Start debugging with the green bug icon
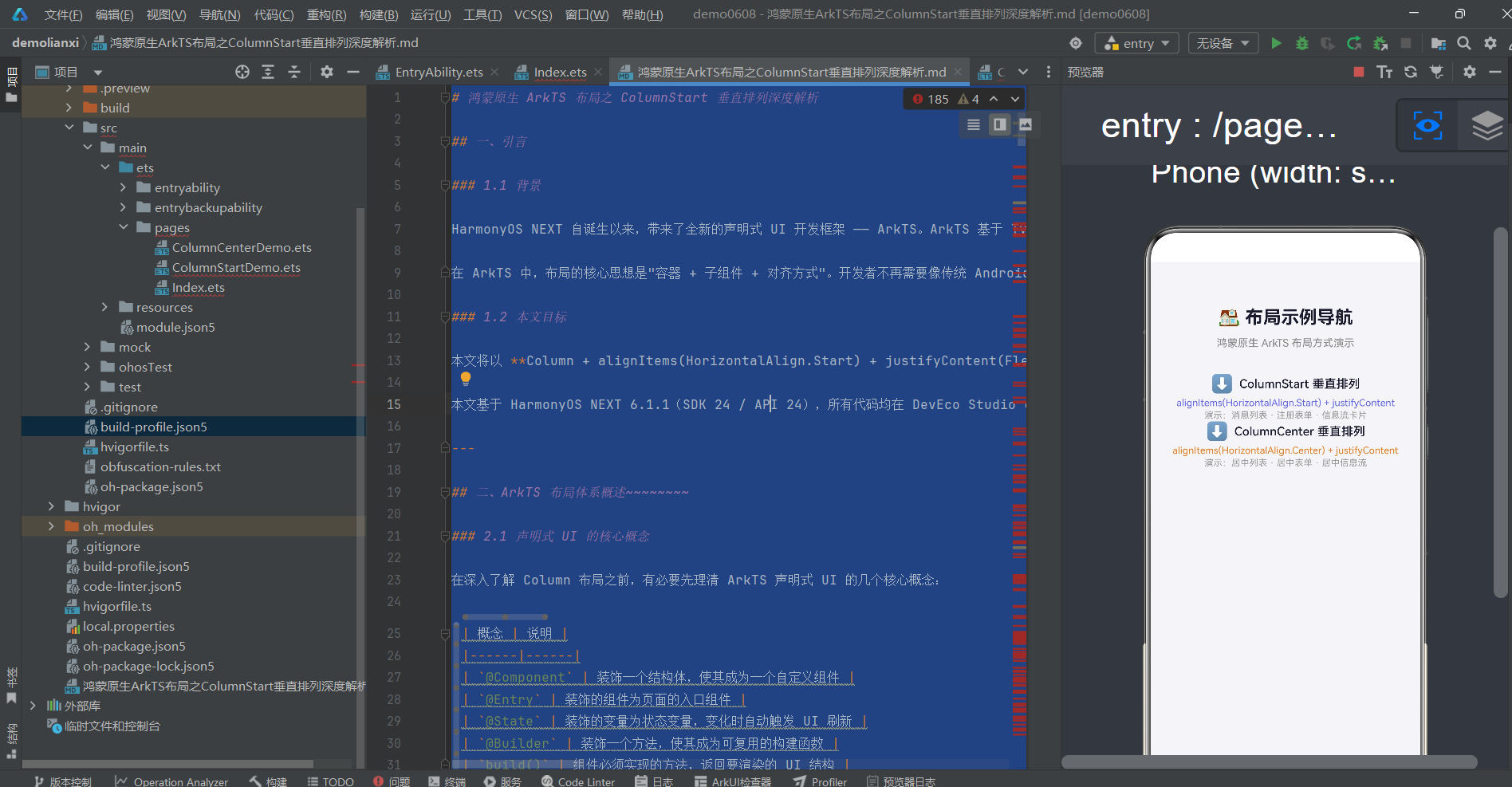Screen dimensions: 1512x787 pyautogui.click(x=1302, y=43)
